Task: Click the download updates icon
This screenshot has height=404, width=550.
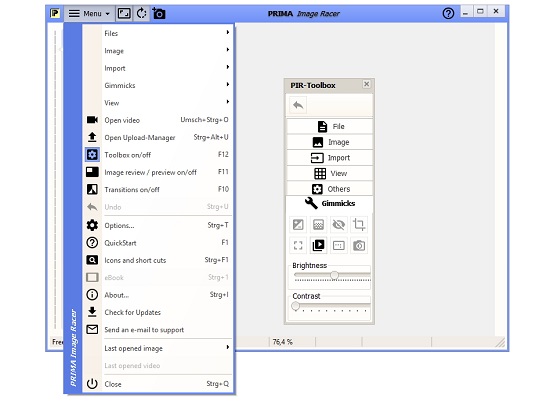Action: pos(92,312)
